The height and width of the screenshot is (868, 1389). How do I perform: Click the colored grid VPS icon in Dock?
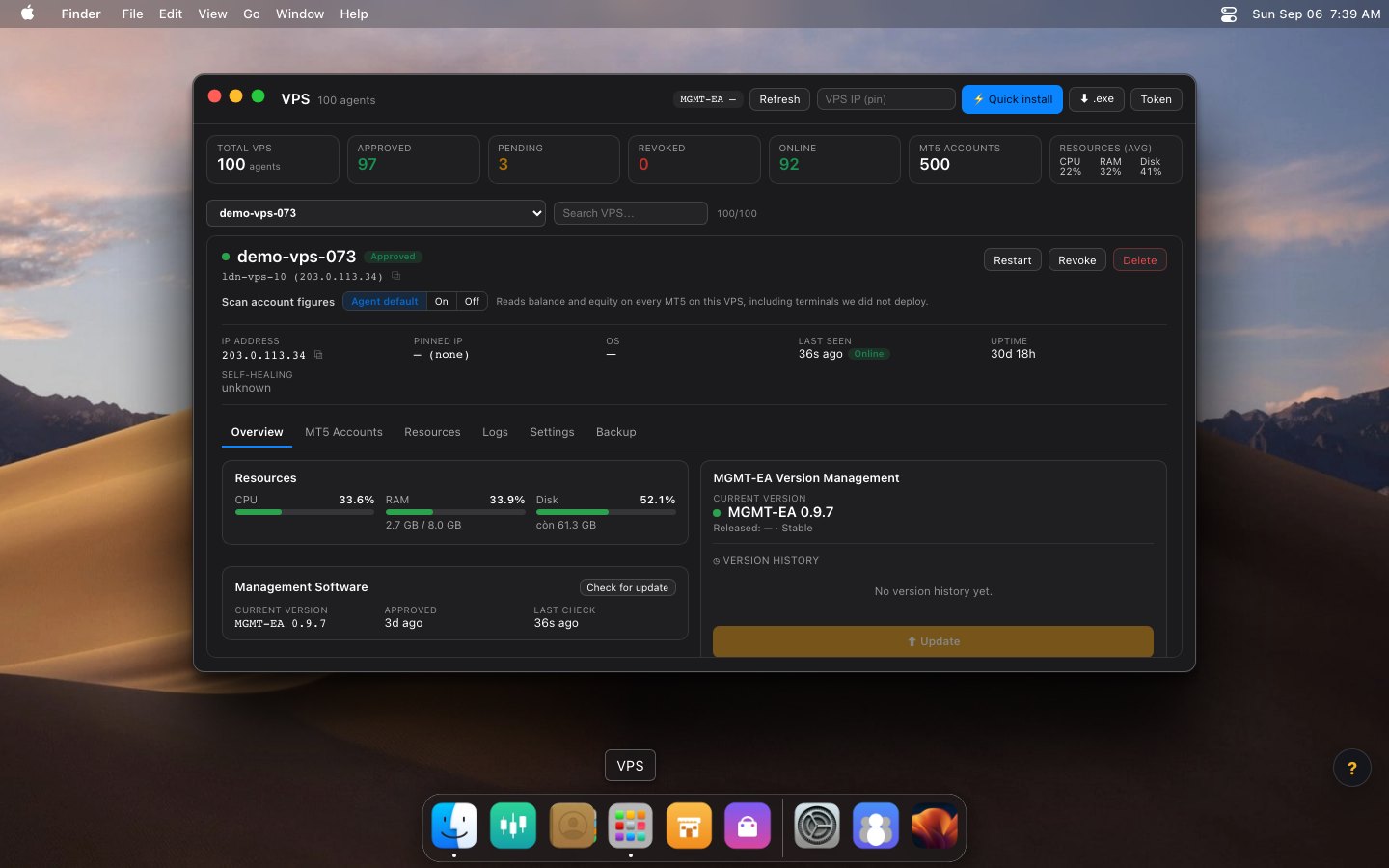[630, 827]
